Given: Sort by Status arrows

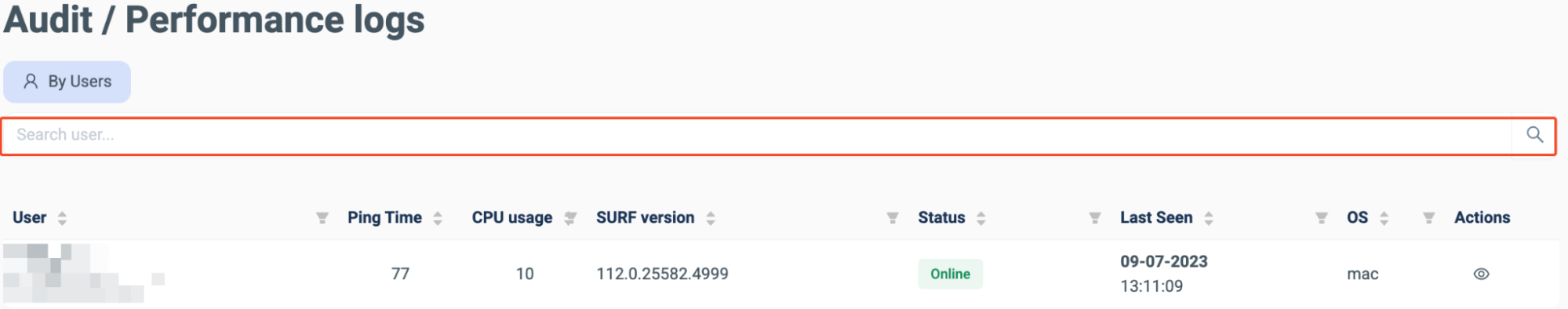Looking at the screenshot, I should [980, 218].
